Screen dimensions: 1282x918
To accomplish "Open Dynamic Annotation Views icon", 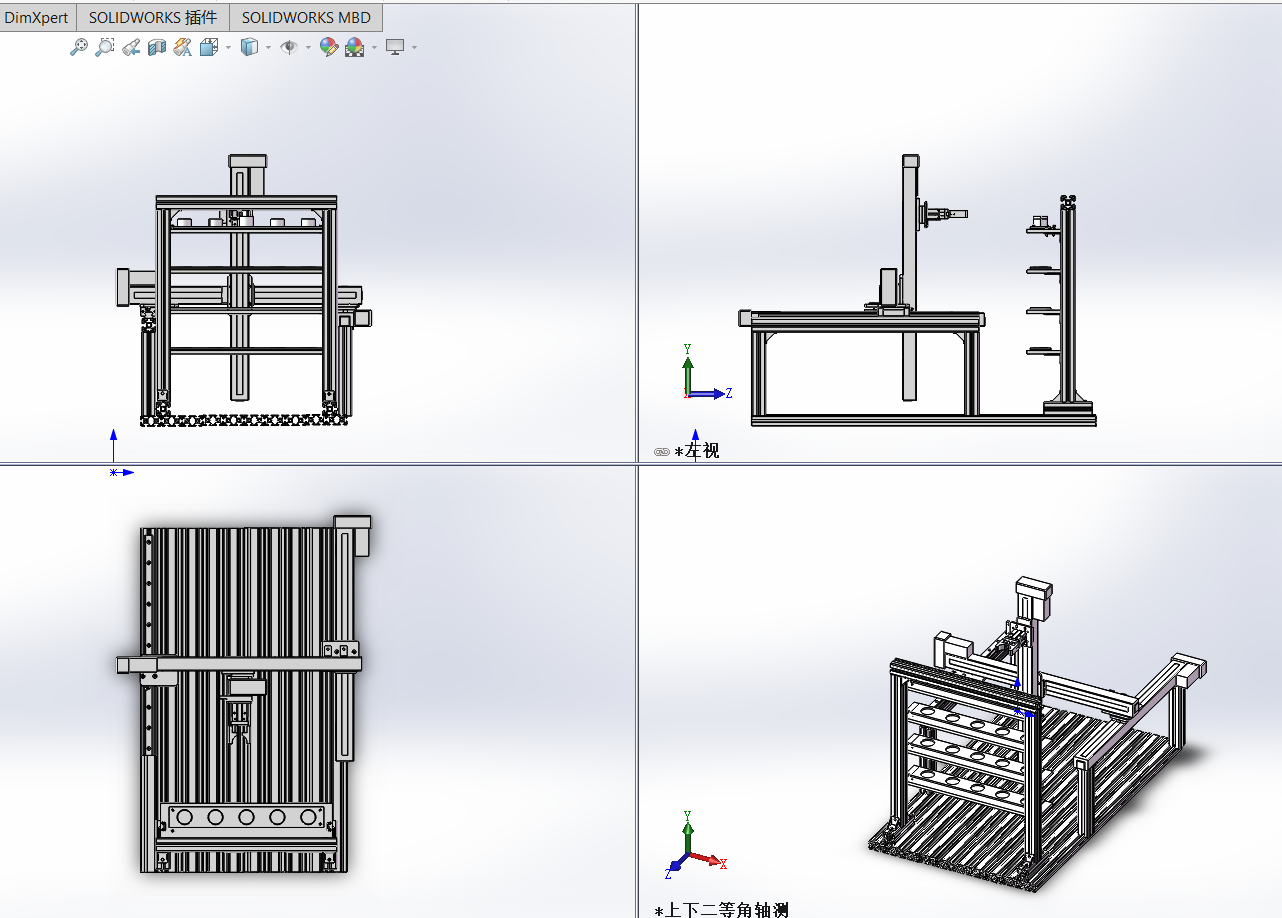I will point(183,47).
